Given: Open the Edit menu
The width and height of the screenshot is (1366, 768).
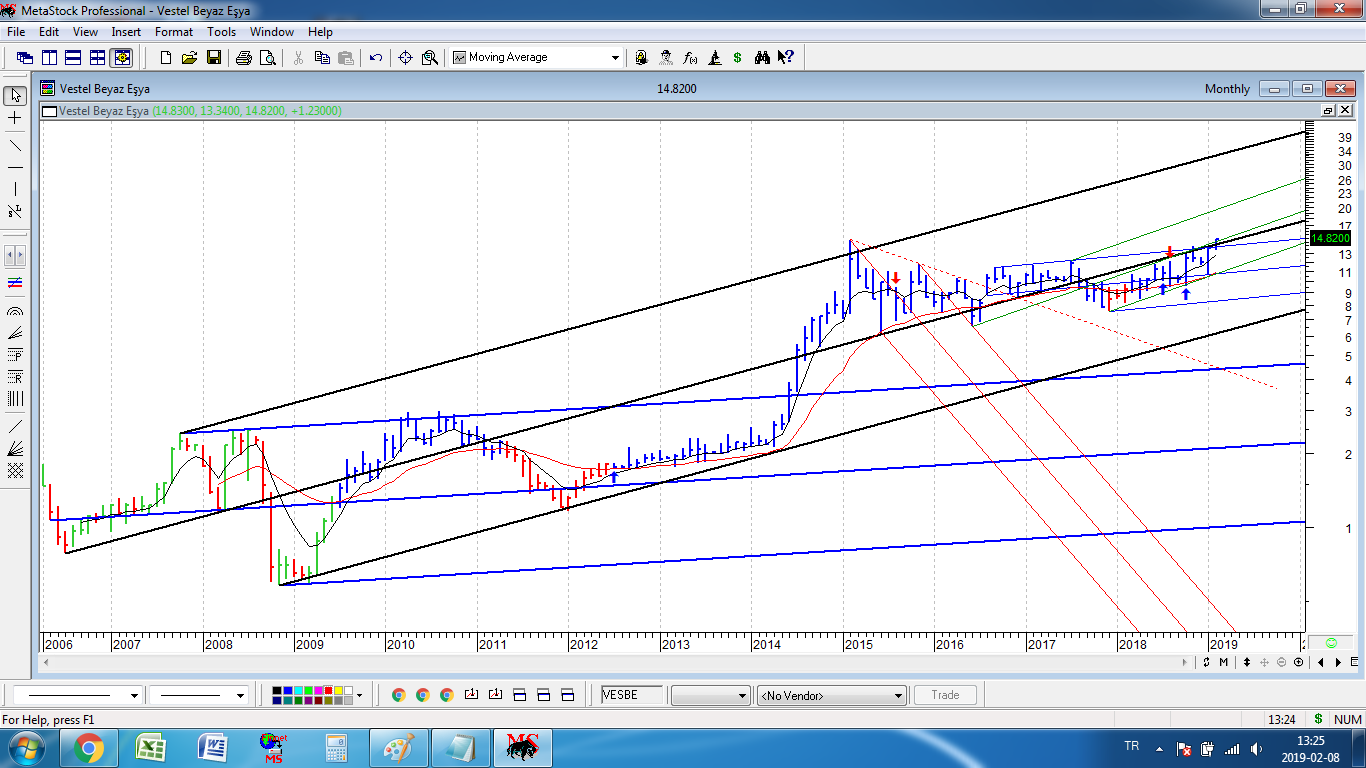Looking at the screenshot, I should click(x=48, y=32).
